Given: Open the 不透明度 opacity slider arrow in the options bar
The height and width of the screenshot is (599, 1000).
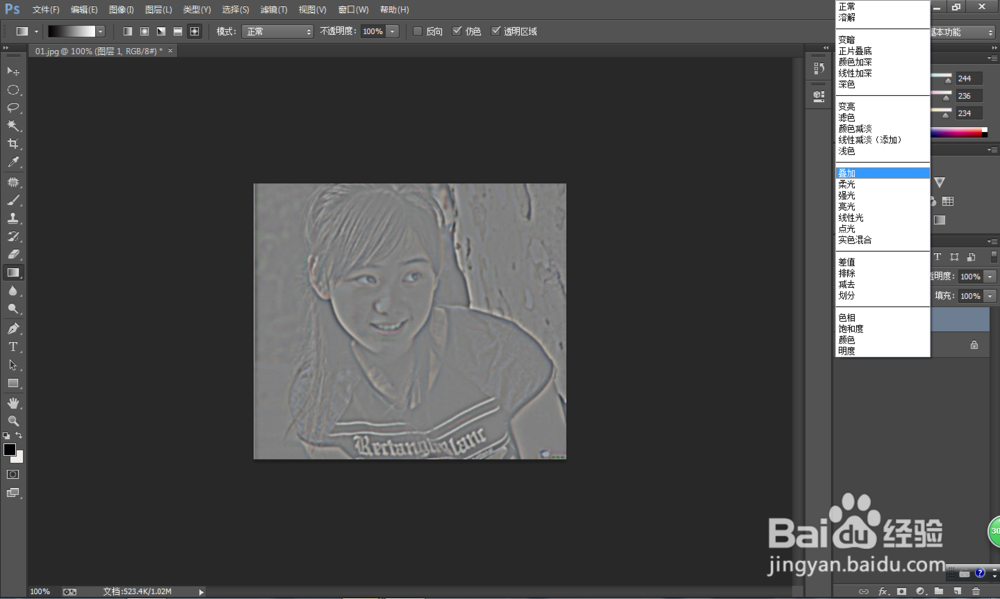Looking at the screenshot, I should 392,31.
